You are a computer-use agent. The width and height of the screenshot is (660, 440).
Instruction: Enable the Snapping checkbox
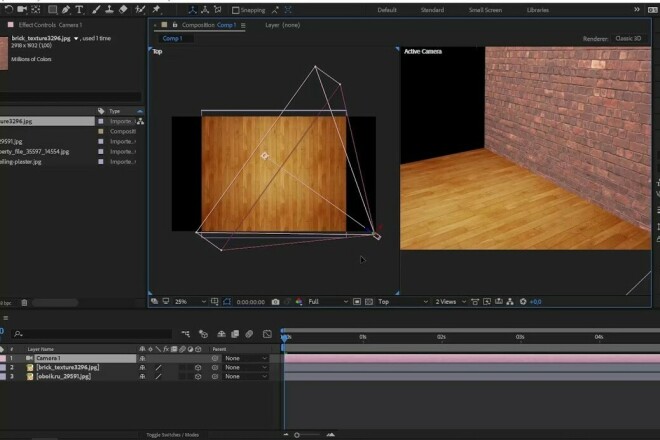coord(235,10)
